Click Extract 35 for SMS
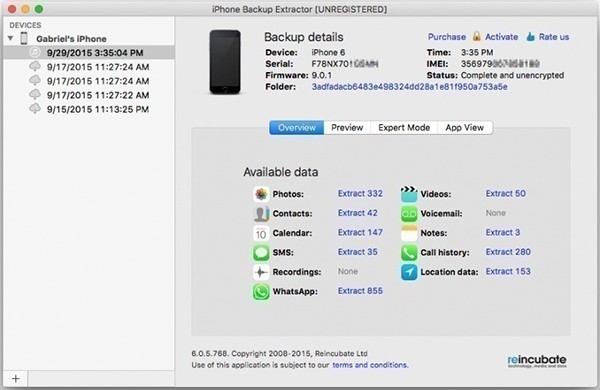 (357, 252)
